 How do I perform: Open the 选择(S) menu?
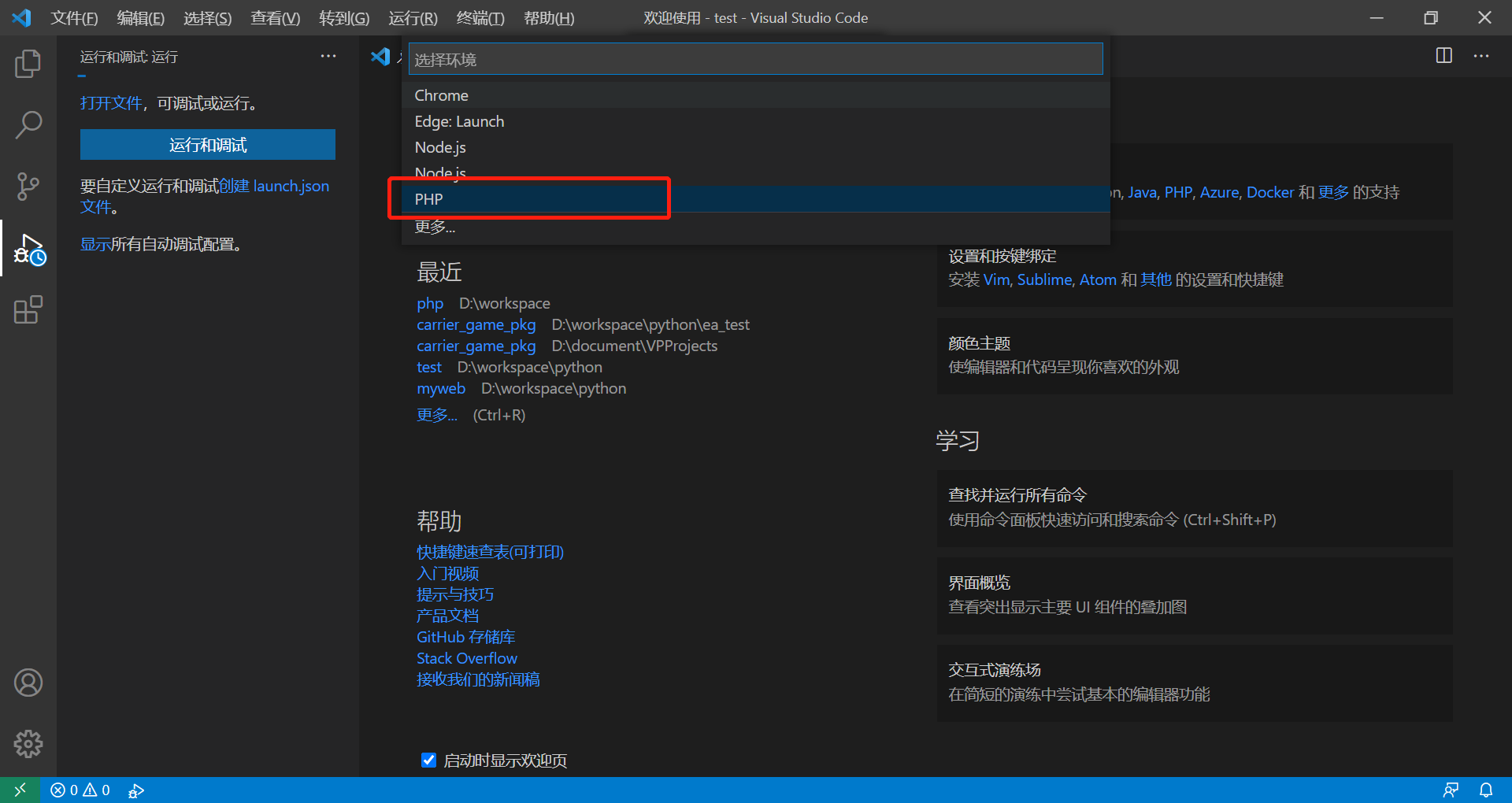[x=208, y=18]
